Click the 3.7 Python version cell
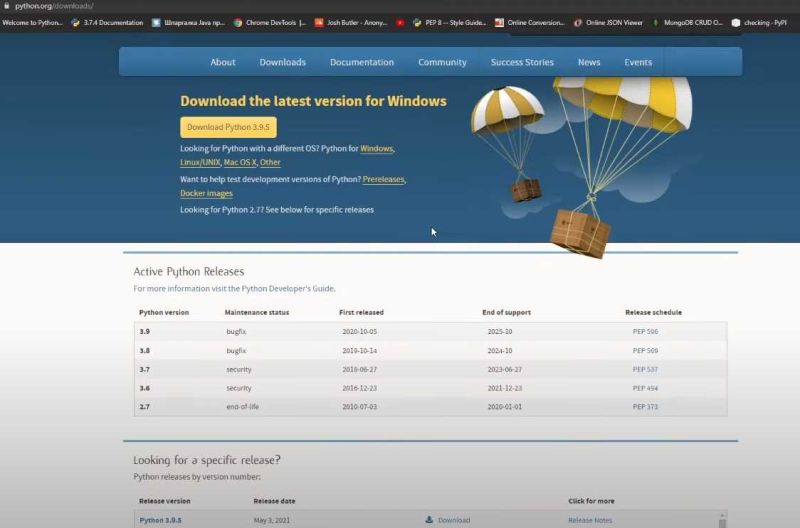The image size is (800, 528). 144,369
